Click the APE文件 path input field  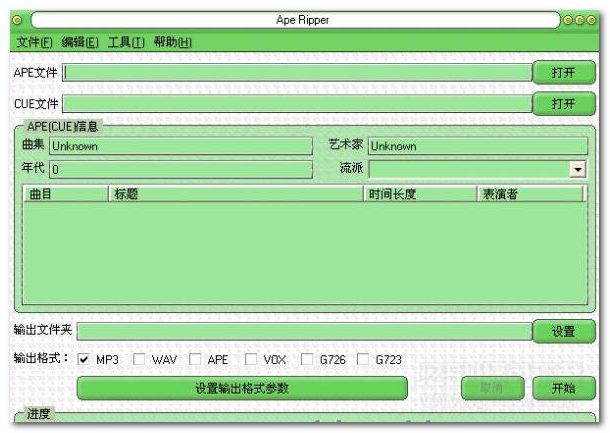297,73
